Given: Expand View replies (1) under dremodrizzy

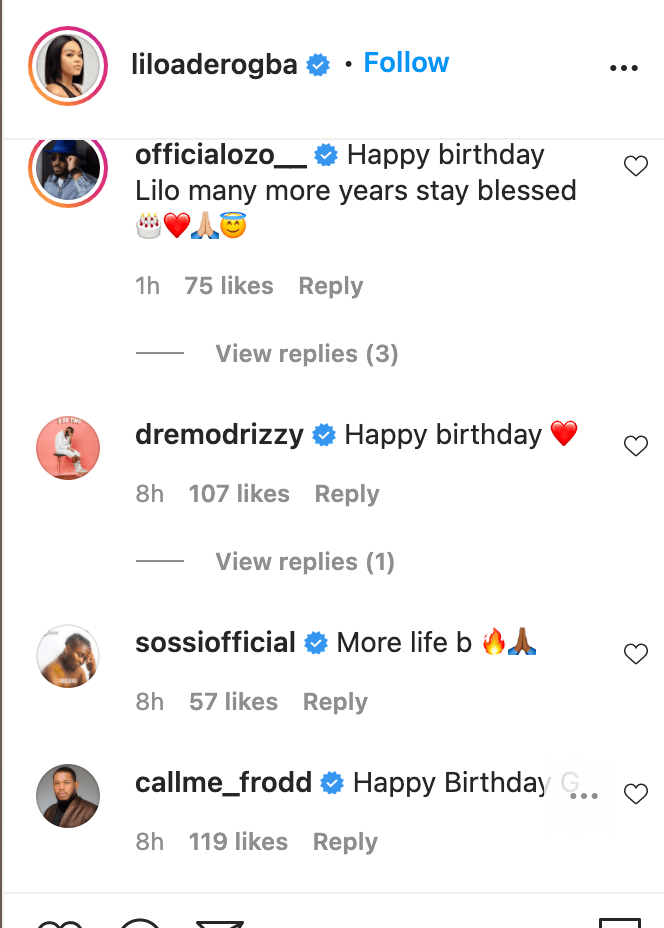Looking at the screenshot, I should click(x=304, y=562).
